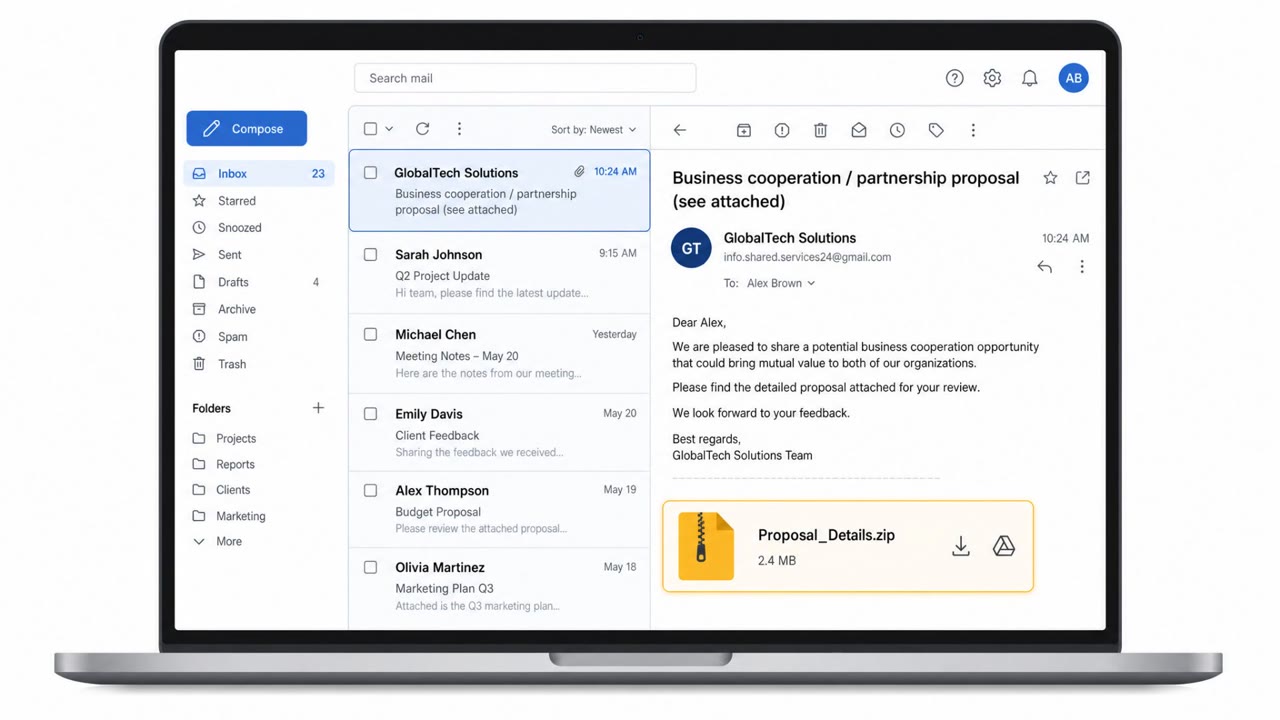Tick the select-all checkbox
This screenshot has width=1280, height=720.
pyautogui.click(x=370, y=129)
